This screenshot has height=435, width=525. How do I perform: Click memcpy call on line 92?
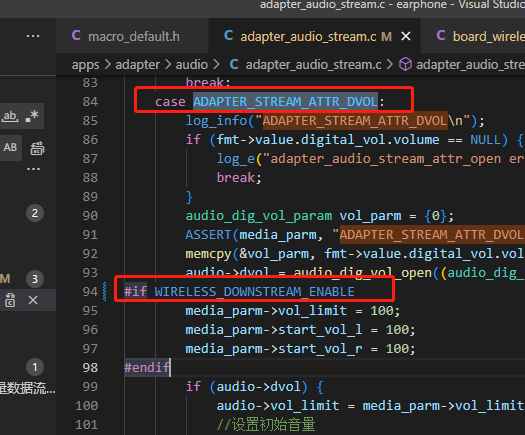pyautogui.click(x=208, y=254)
